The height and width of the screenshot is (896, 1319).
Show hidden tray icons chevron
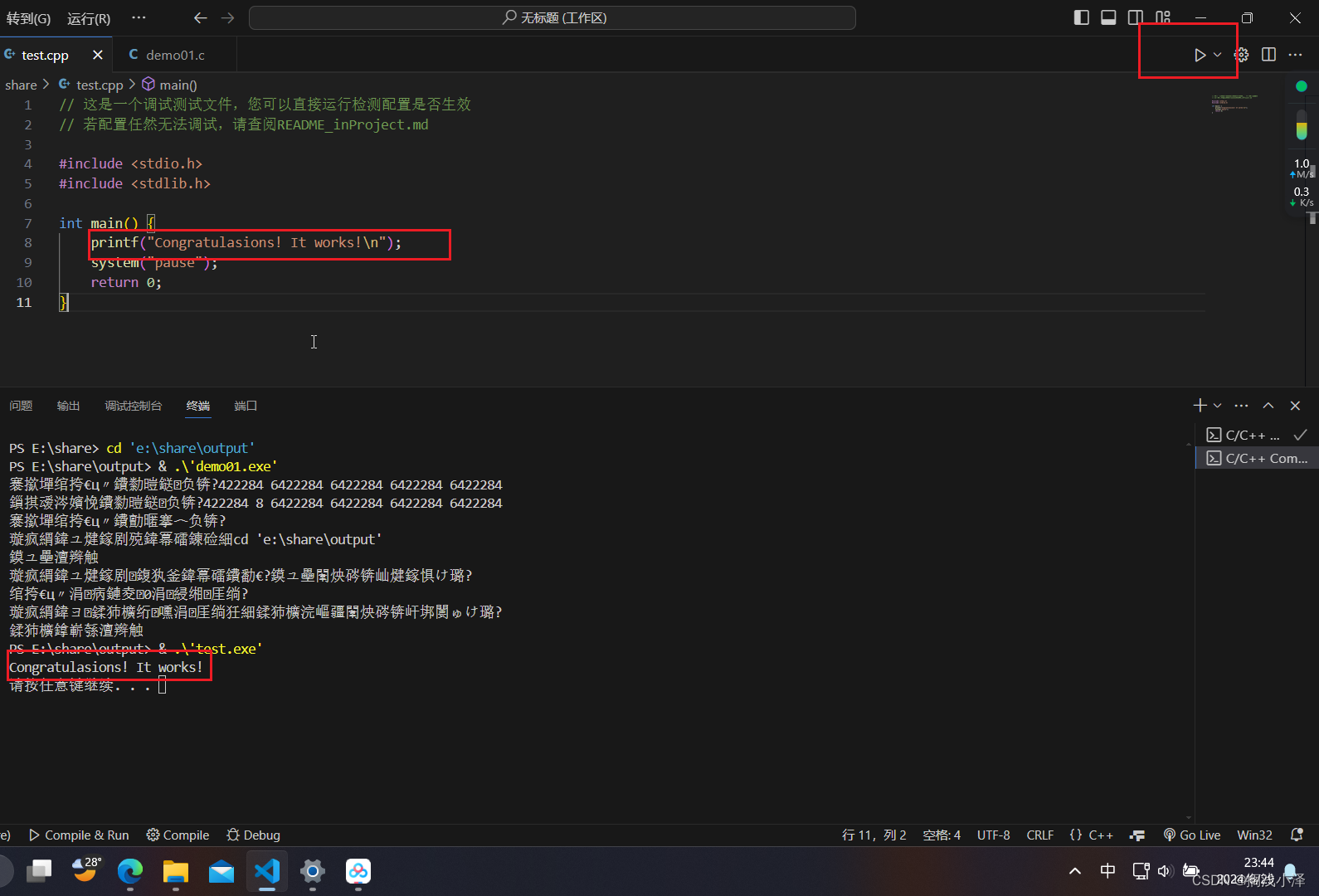tap(1075, 871)
